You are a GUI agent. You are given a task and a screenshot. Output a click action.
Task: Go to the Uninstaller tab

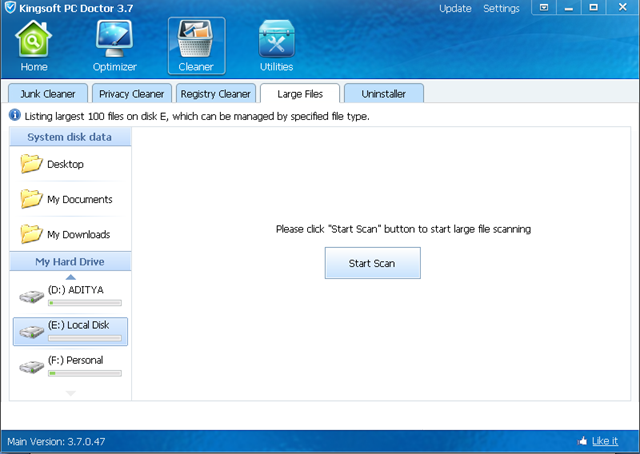pos(384,94)
